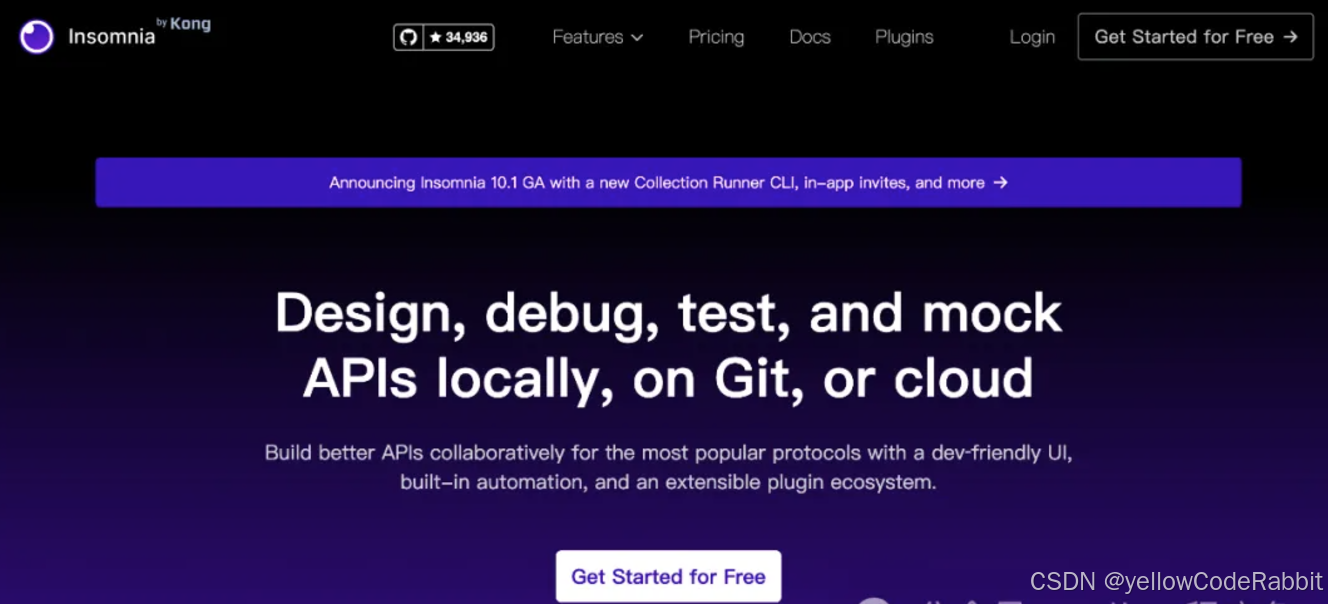The width and height of the screenshot is (1328, 604).
Task: Click the subtitle starting 'Build better APIs collaboratively'
Action: pyautogui.click(x=668, y=467)
